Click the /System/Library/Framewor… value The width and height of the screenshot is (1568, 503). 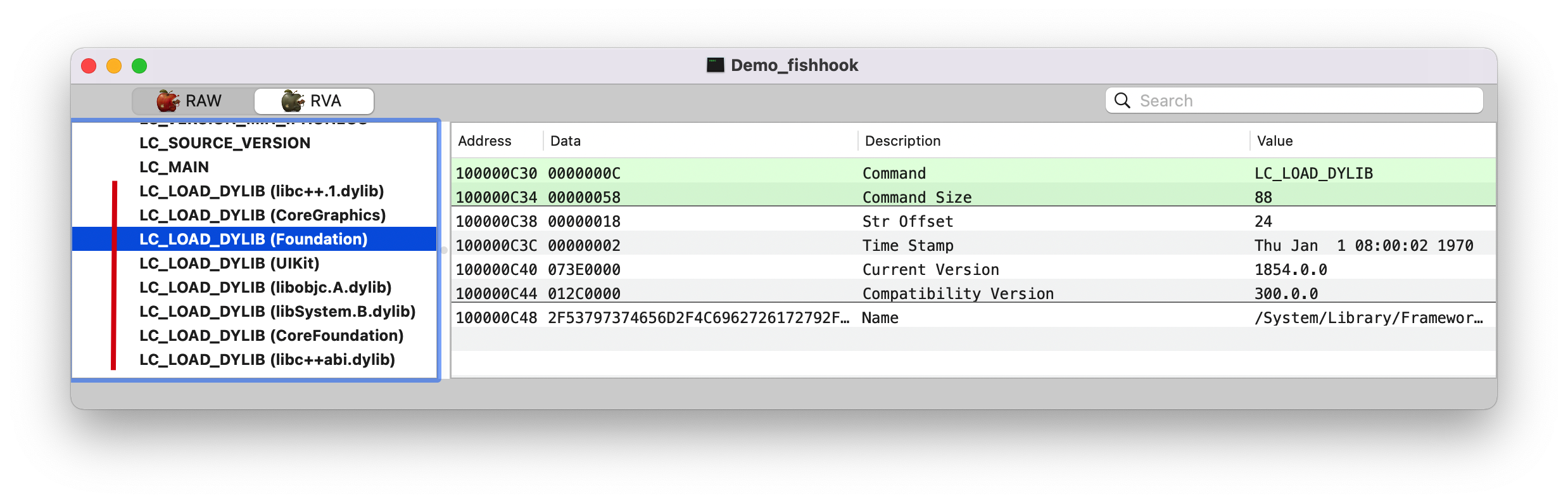point(1369,318)
